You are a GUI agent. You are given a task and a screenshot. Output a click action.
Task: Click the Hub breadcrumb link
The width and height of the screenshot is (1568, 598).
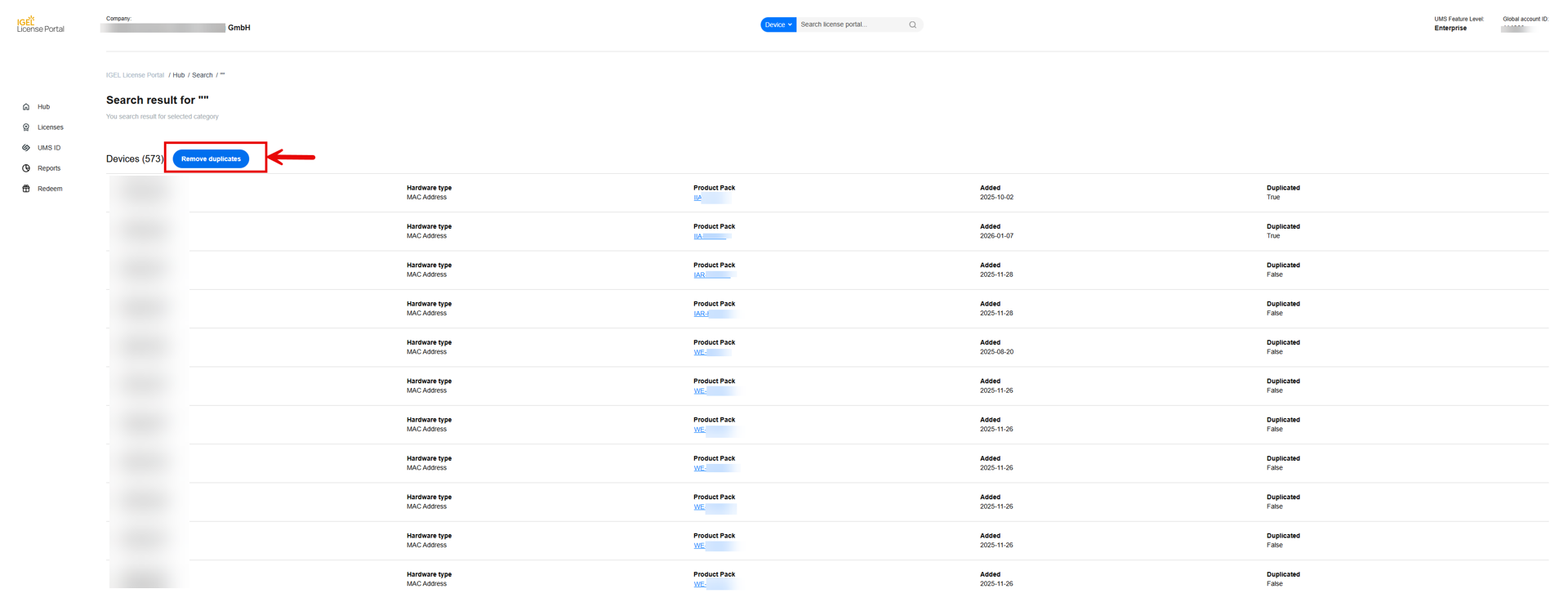pyautogui.click(x=178, y=75)
